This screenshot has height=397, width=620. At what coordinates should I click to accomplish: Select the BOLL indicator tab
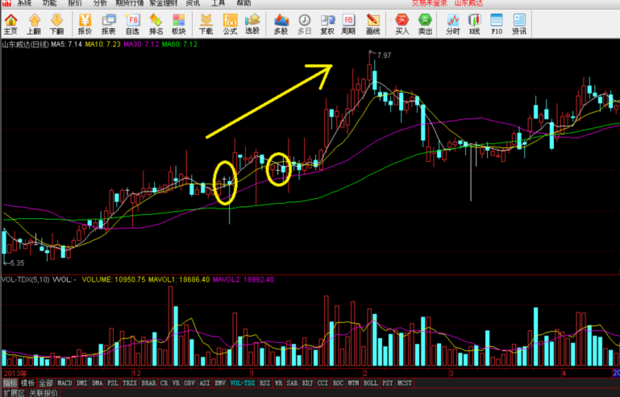pyautogui.click(x=370, y=383)
